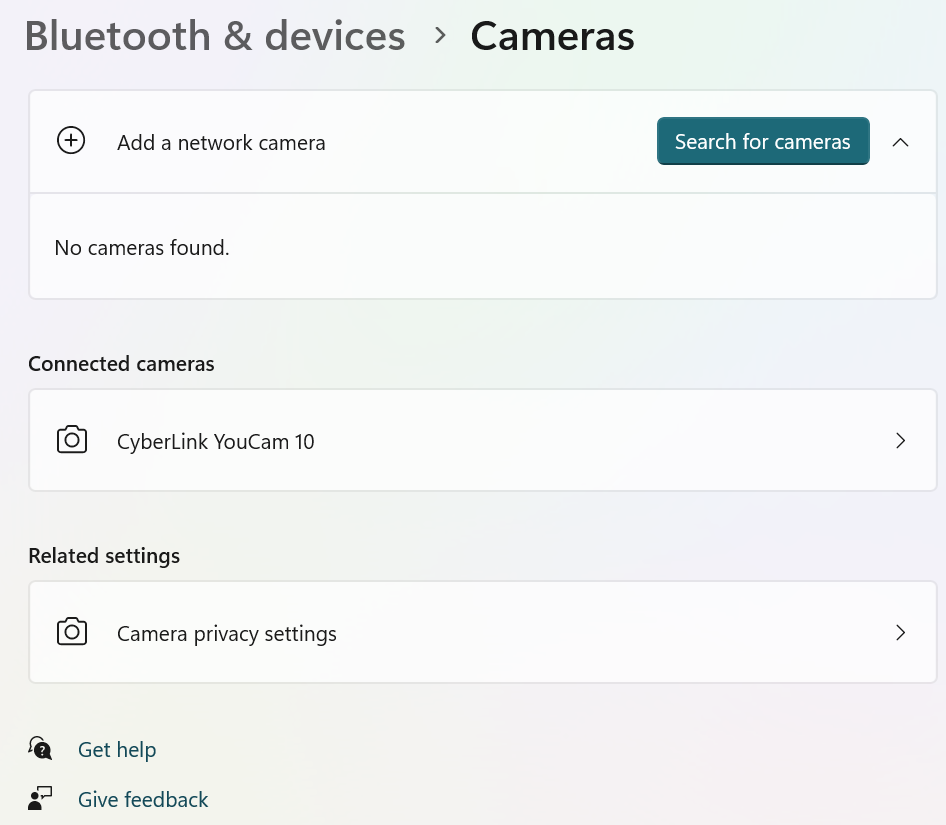Click the Give feedback person icon
Image resolution: width=946 pixels, height=825 pixels.
pos(40,798)
